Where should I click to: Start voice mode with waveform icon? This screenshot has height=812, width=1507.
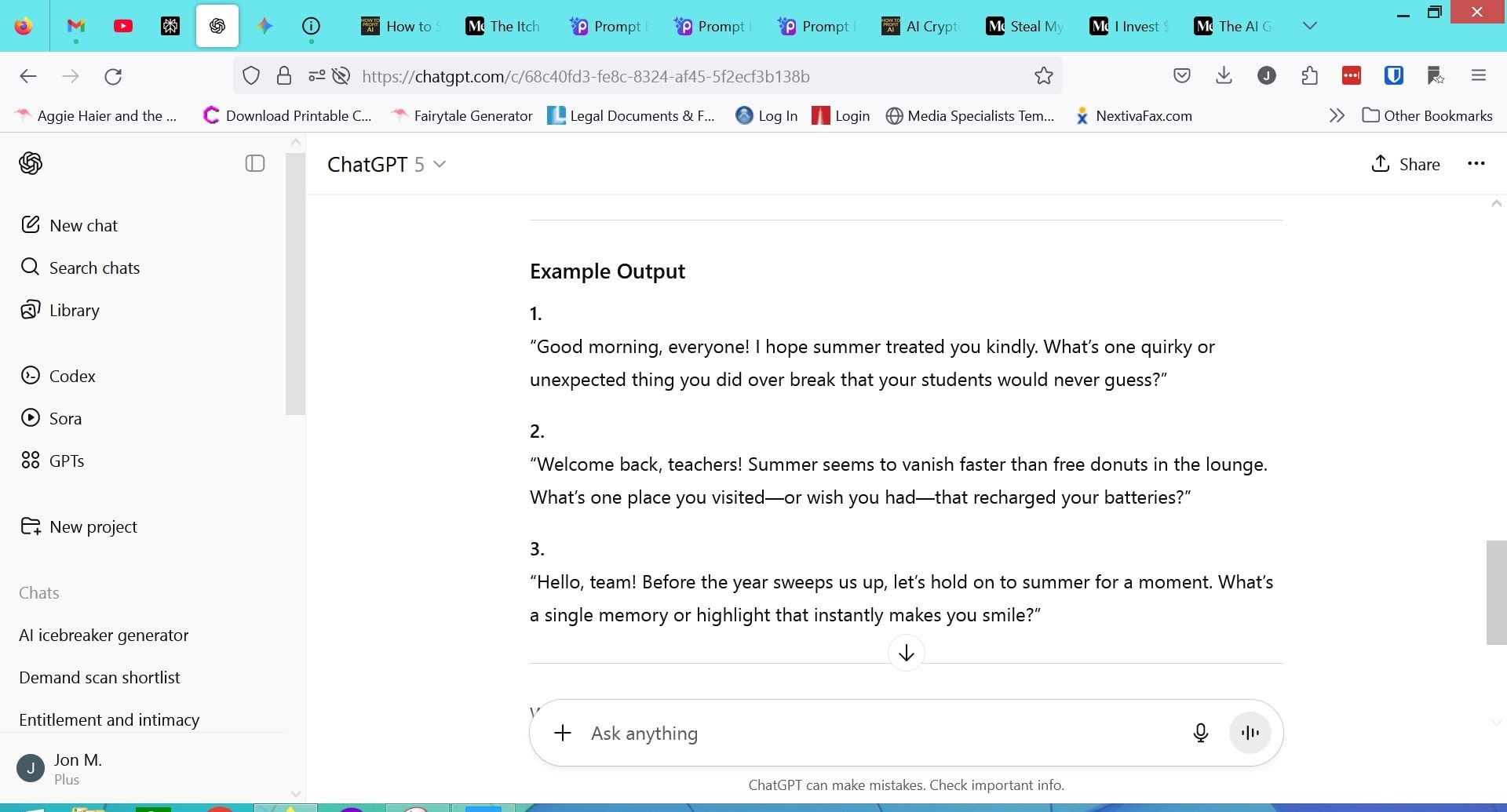(x=1250, y=733)
